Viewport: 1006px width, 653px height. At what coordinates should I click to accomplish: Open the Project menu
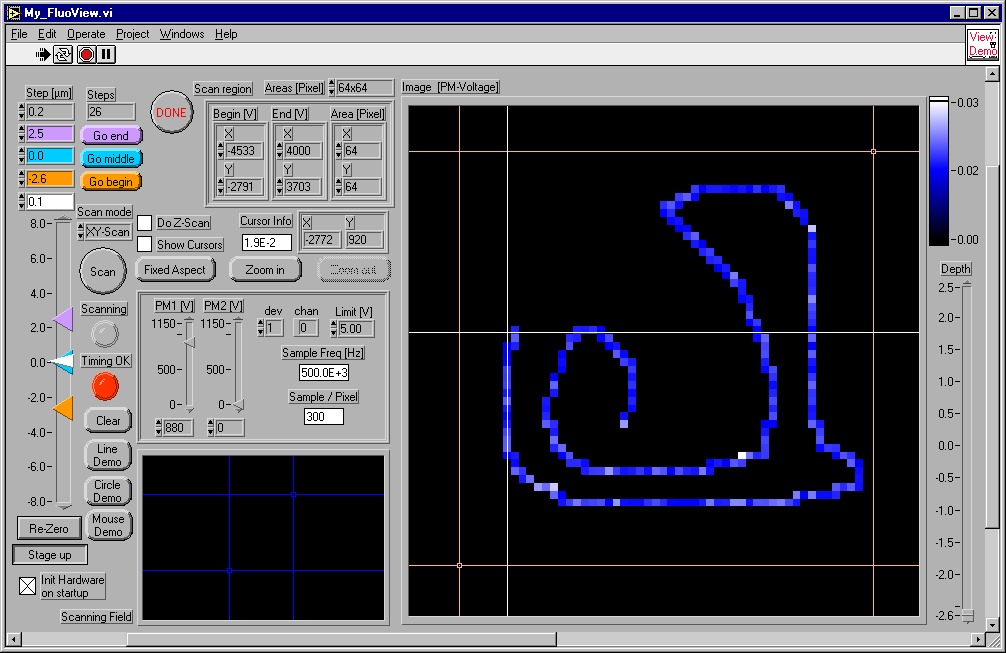pyautogui.click(x=132, y=34)
